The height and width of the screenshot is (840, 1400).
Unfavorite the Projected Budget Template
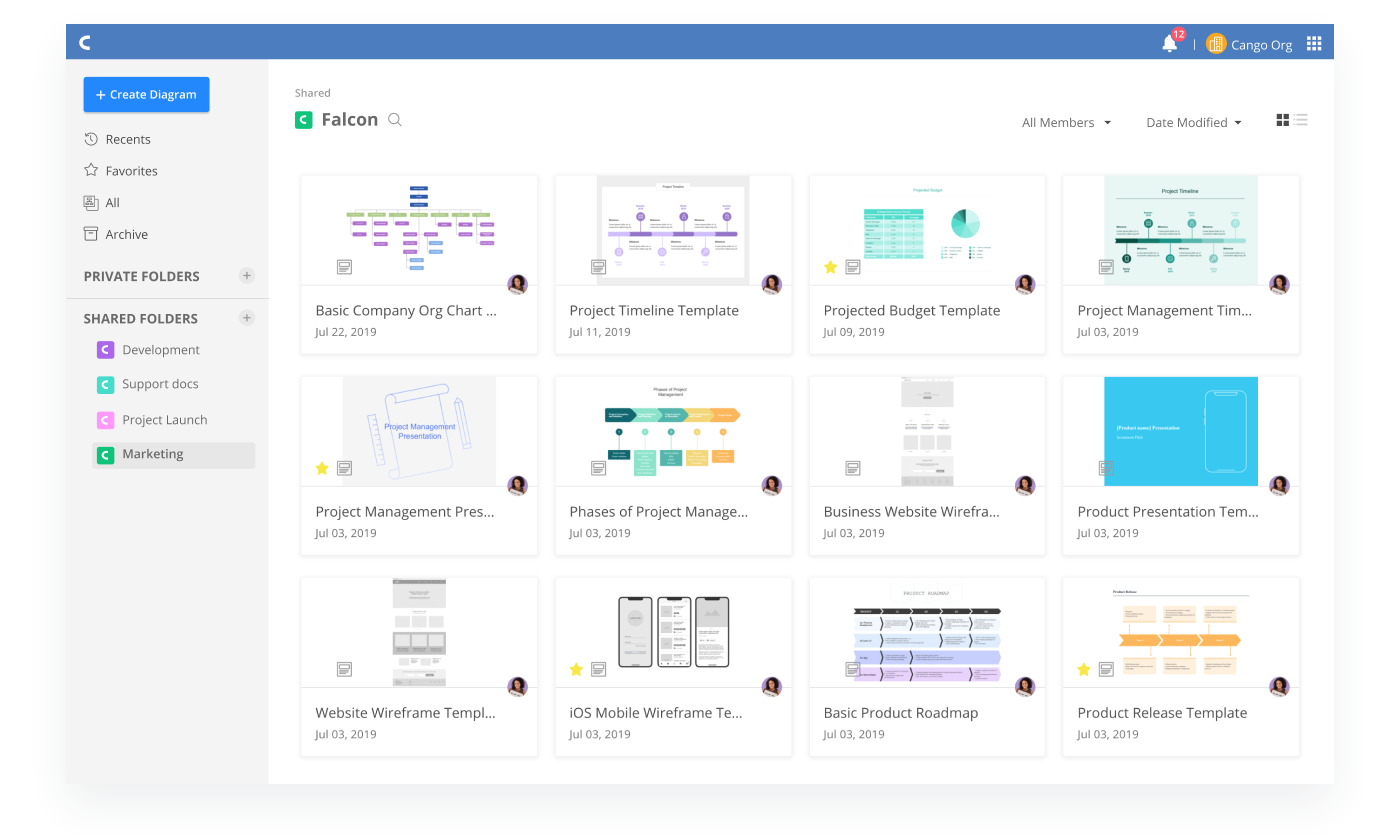tap(829, 266)
